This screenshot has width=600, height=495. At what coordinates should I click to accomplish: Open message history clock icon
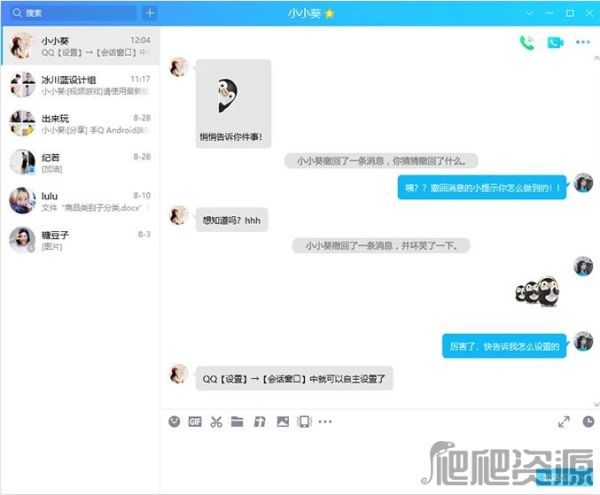pos(588,422)
